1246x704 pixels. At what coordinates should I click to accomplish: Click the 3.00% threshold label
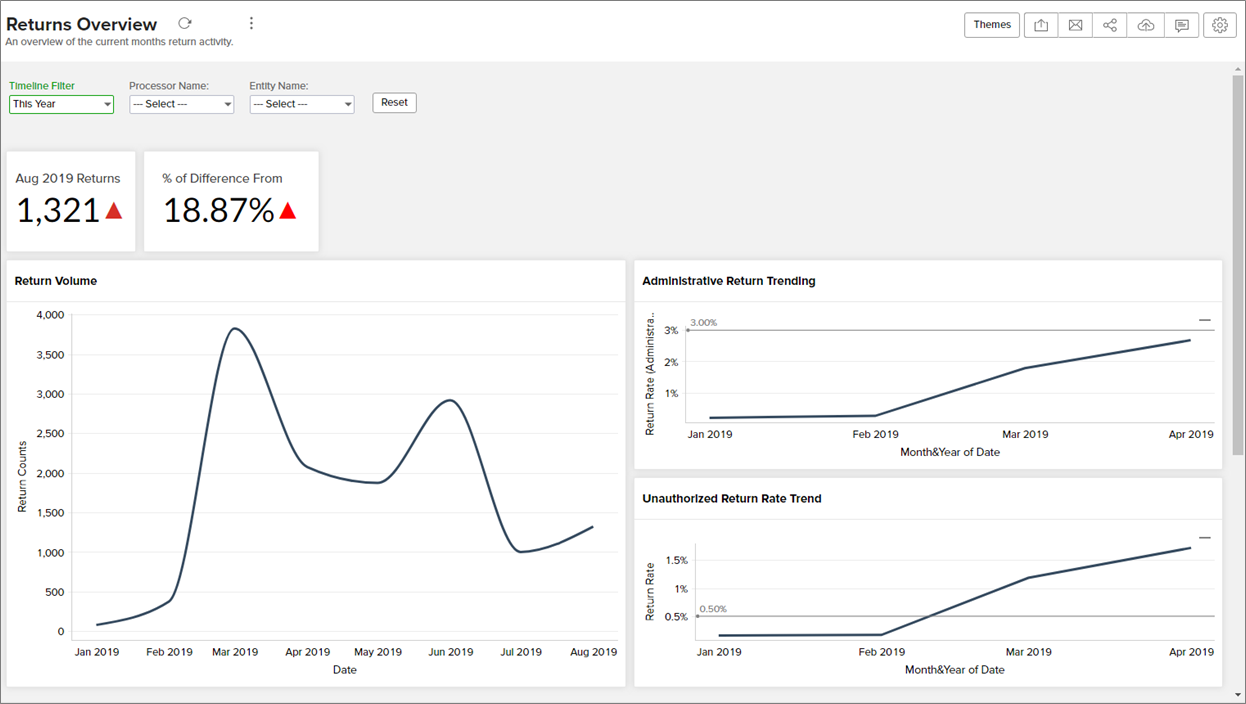(x=704, y=323)
